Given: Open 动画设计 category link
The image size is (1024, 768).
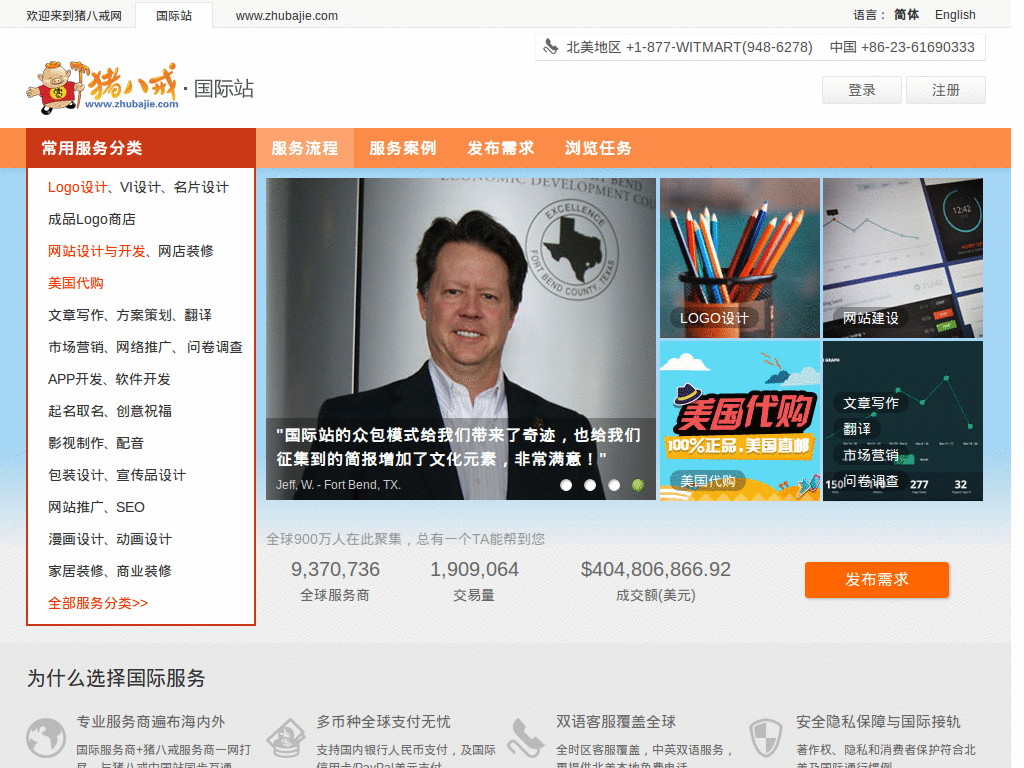Looking at the screenshot, I should click(144, 539).
